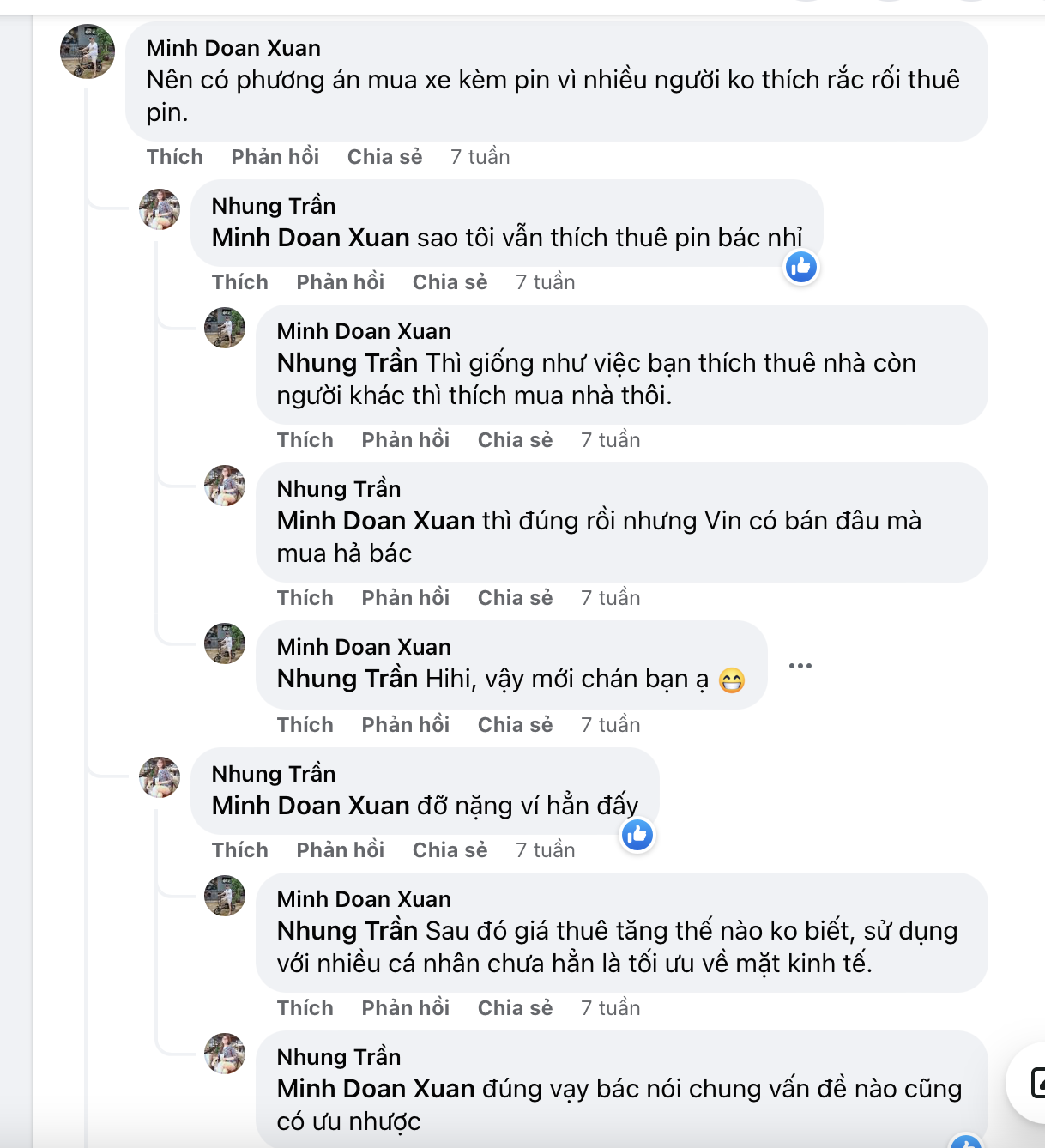
Task: Click the avatar beside the "Sau đó giá thuê tăng" comment
Action: click(225, 895)
